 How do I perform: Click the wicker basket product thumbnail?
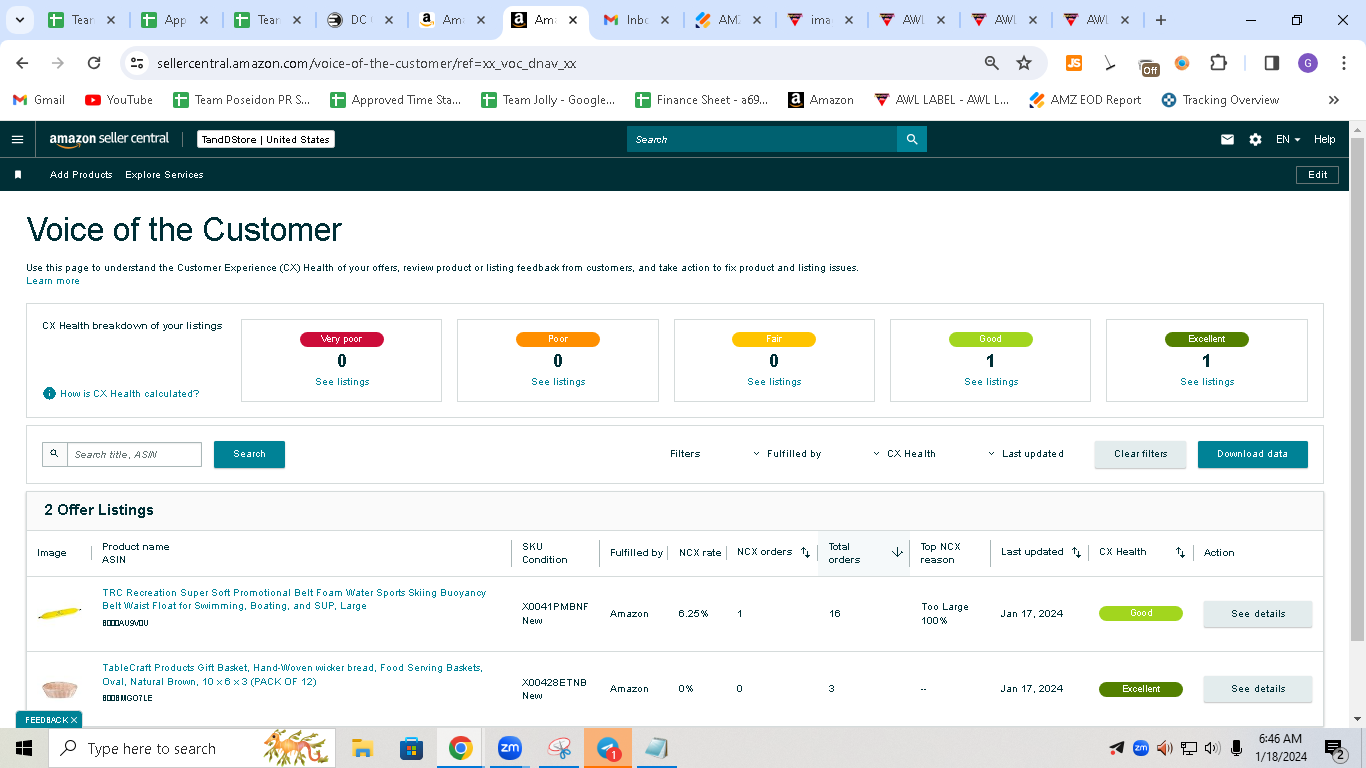[59, 688]
